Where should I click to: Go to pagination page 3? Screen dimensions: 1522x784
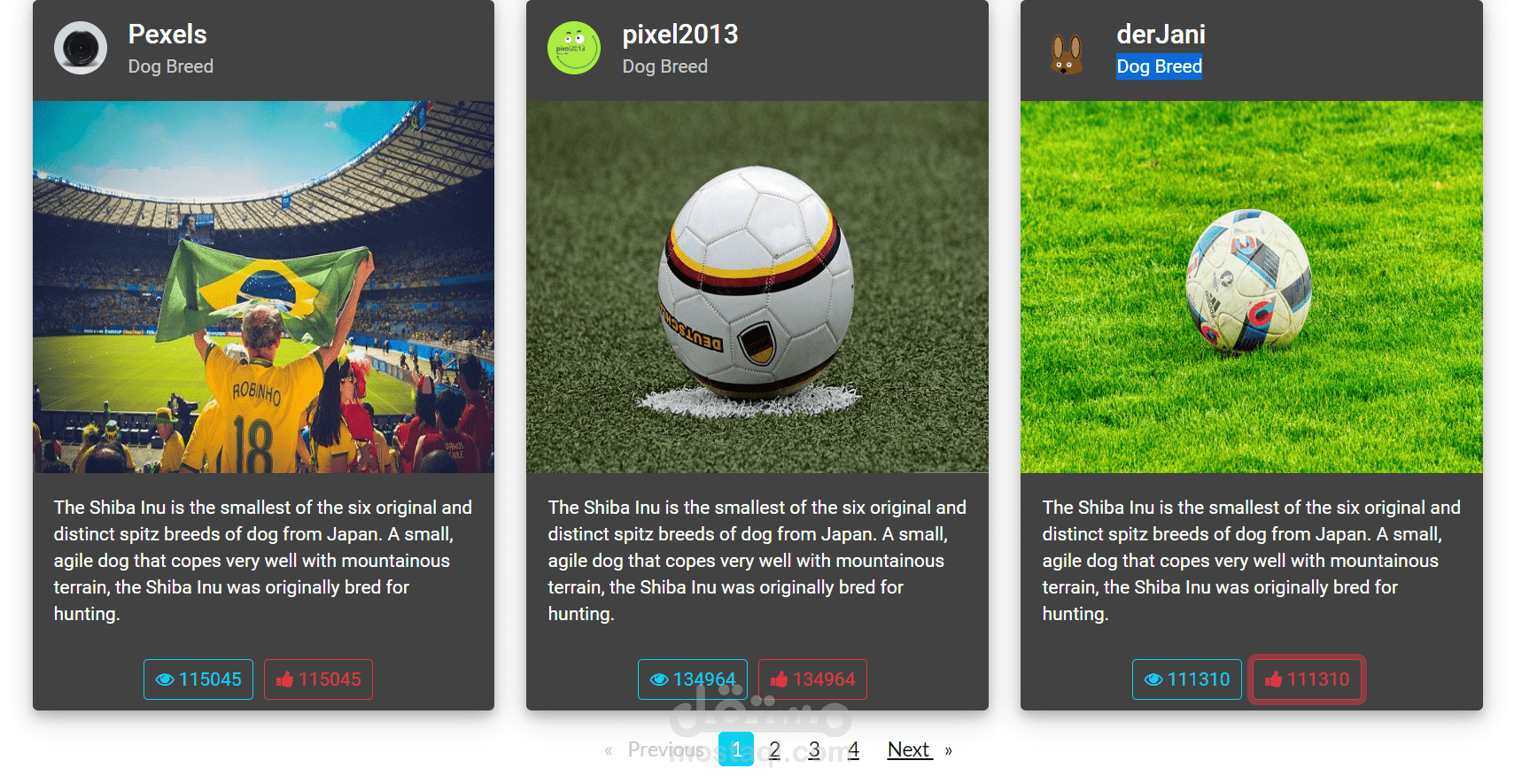tap(814, 749)
